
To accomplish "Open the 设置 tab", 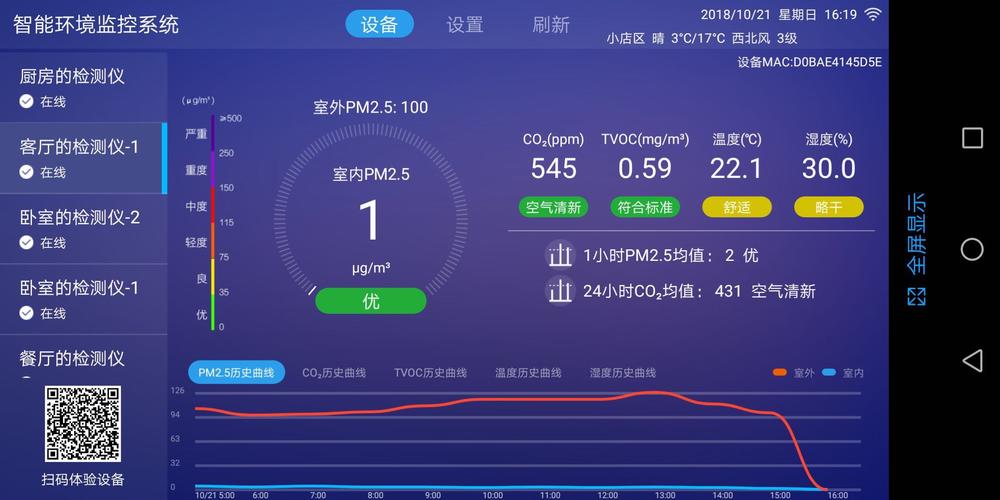I will pos(465,25).
